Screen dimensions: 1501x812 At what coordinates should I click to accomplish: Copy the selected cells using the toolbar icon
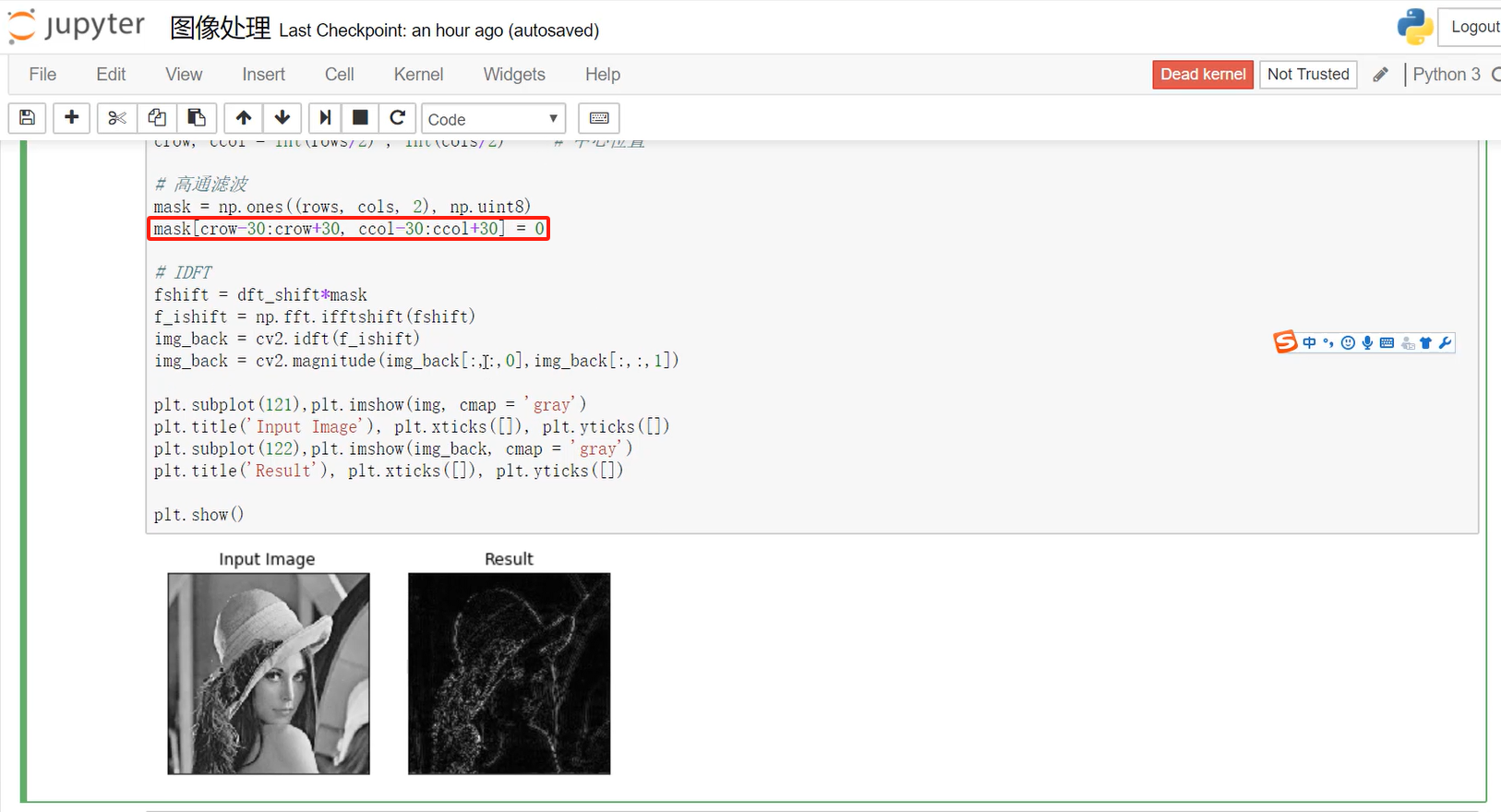pos(157,118)
